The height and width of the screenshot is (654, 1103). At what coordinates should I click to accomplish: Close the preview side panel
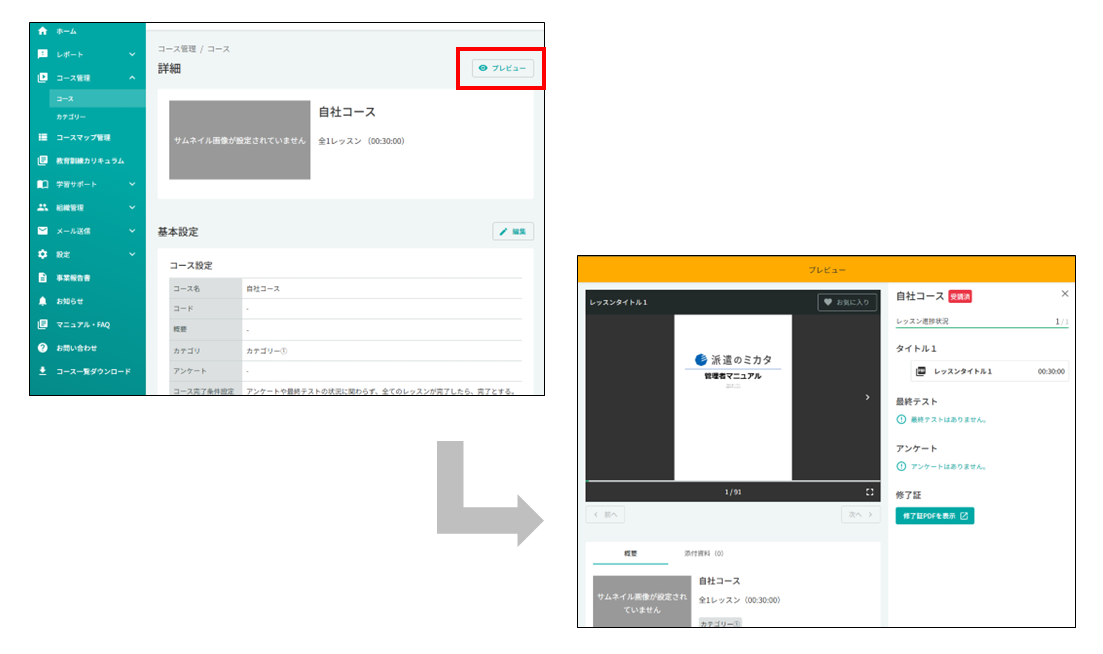tap(1065, 294)
